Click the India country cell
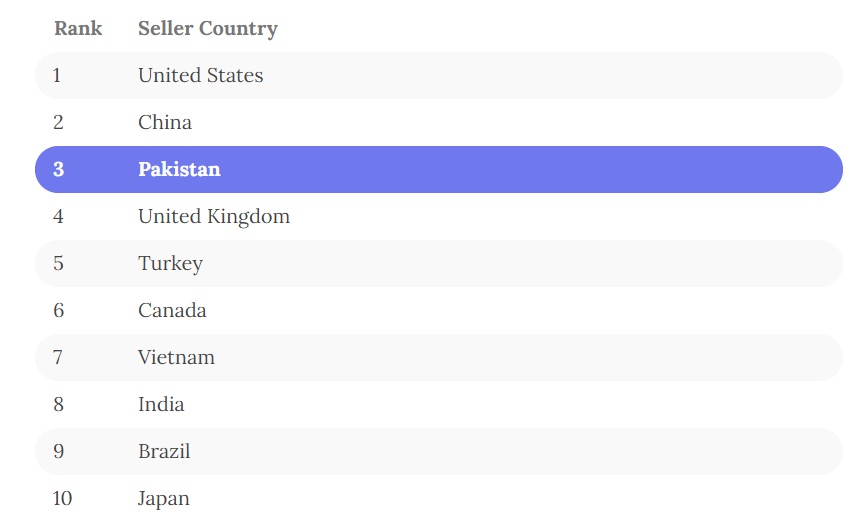The image size is (845, 525). [x=161, y=404]
